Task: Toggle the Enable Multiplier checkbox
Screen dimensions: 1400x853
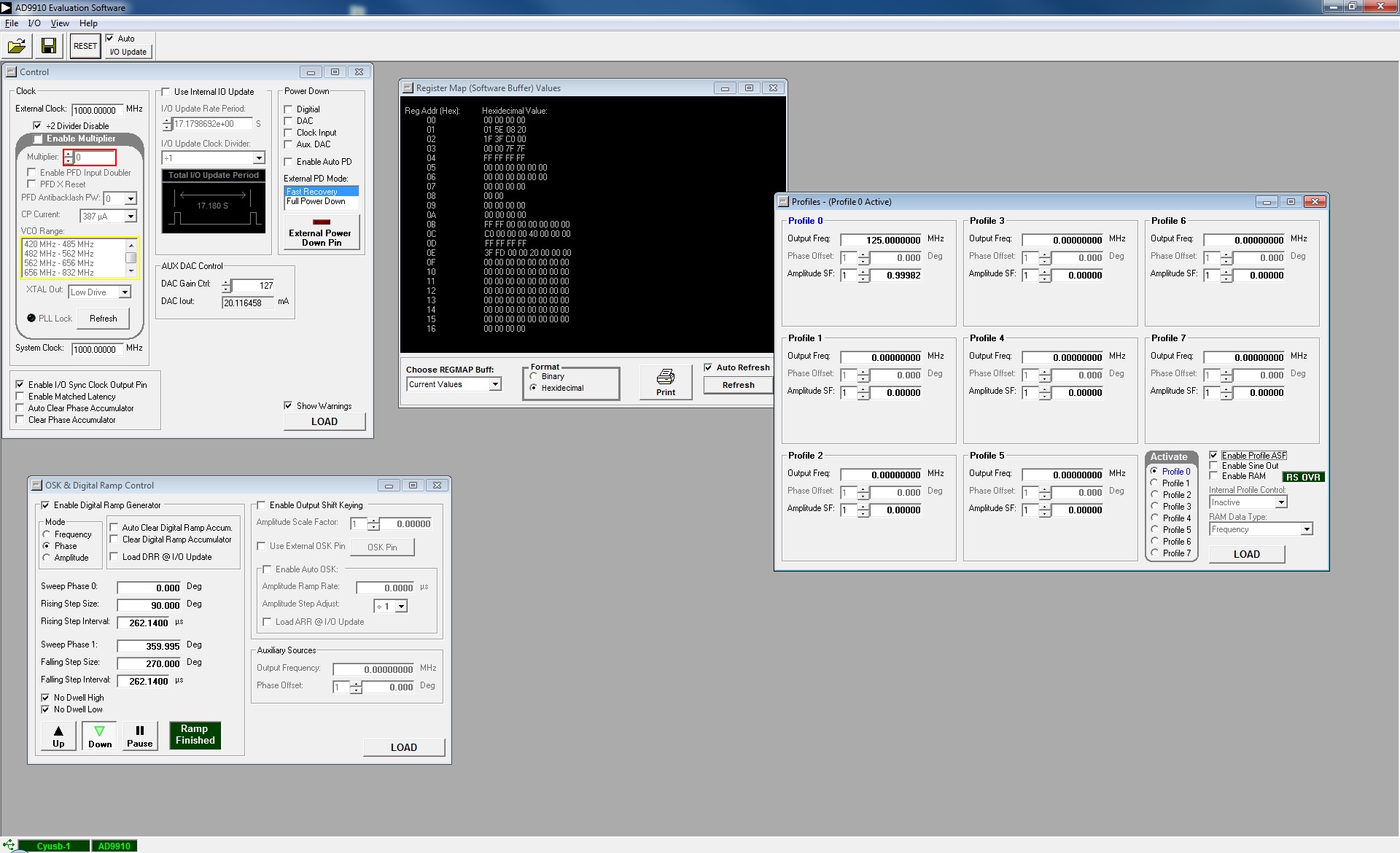Action: point(39,139)
